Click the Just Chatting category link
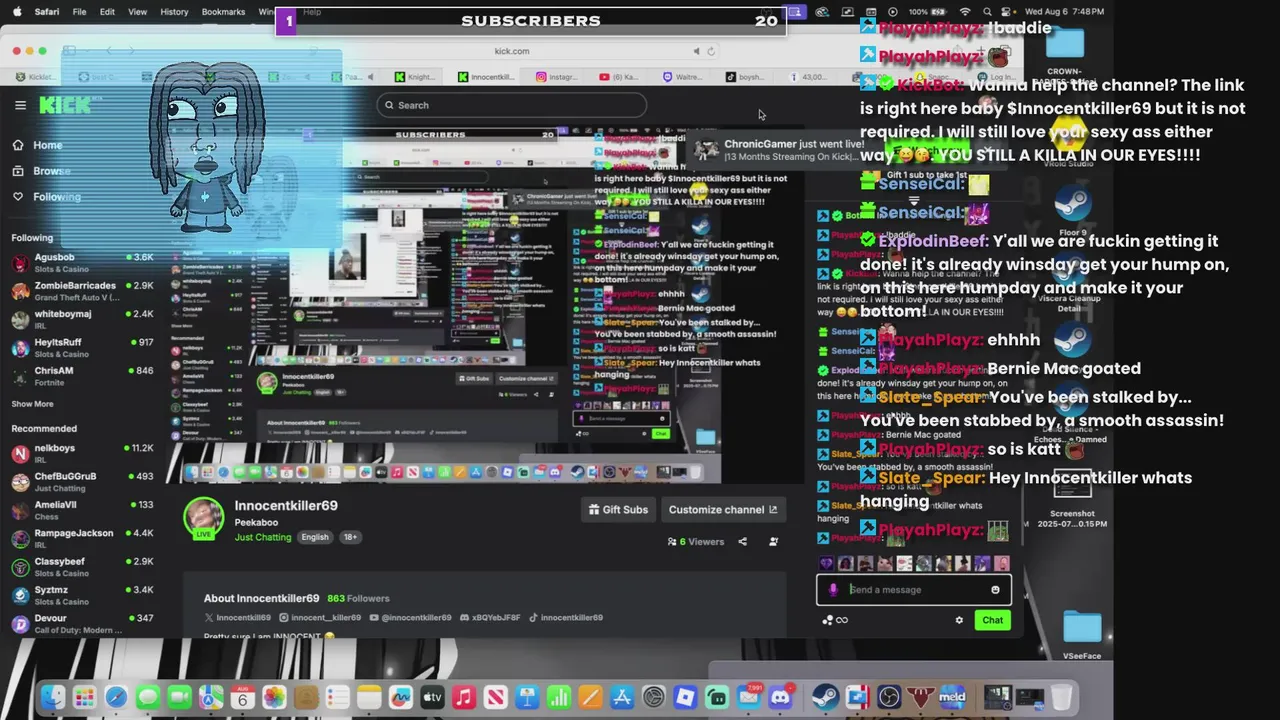Viewport: 1280px width, 720px height. pos(263,537)
